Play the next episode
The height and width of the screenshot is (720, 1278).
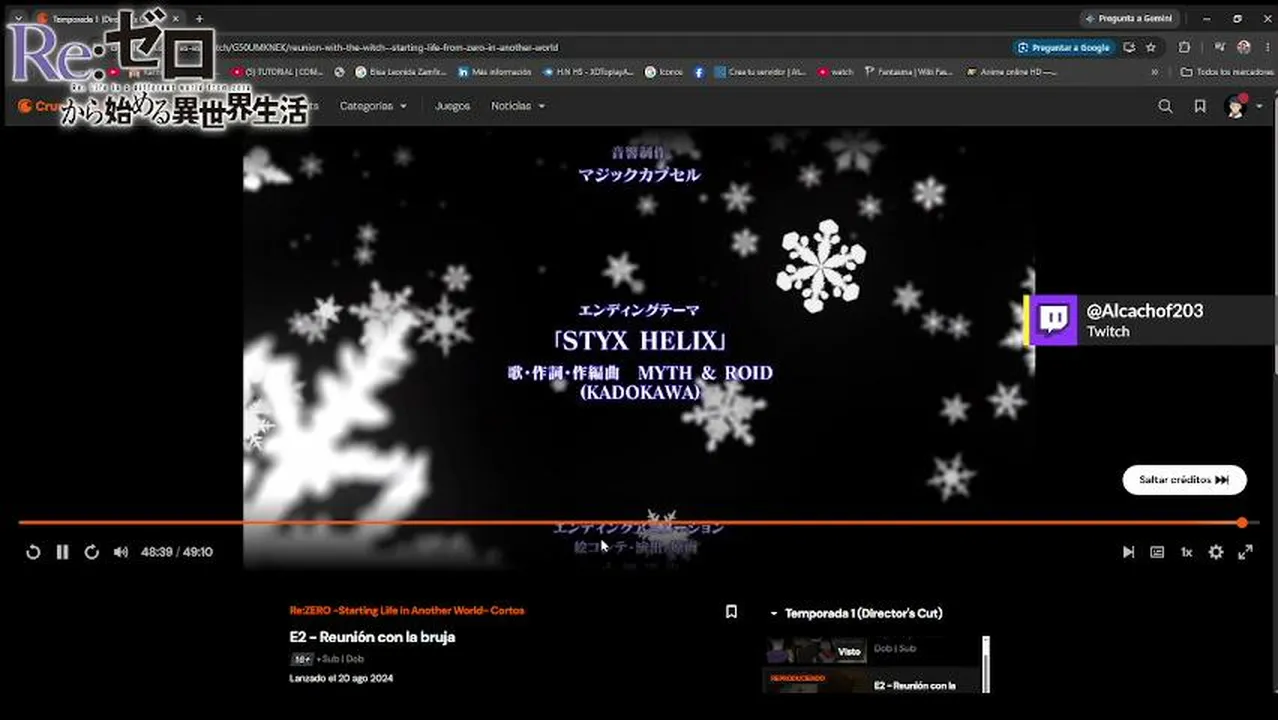coord(1128,552)
